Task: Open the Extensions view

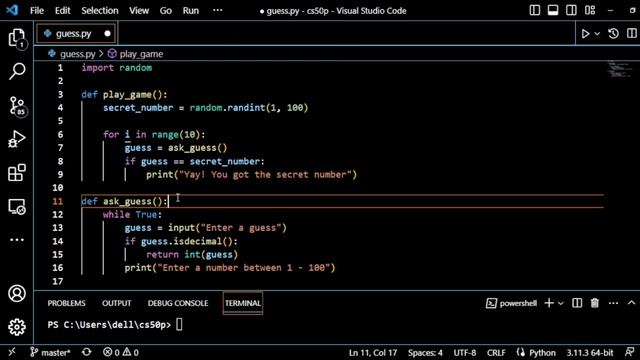Action: pos(17,173)
